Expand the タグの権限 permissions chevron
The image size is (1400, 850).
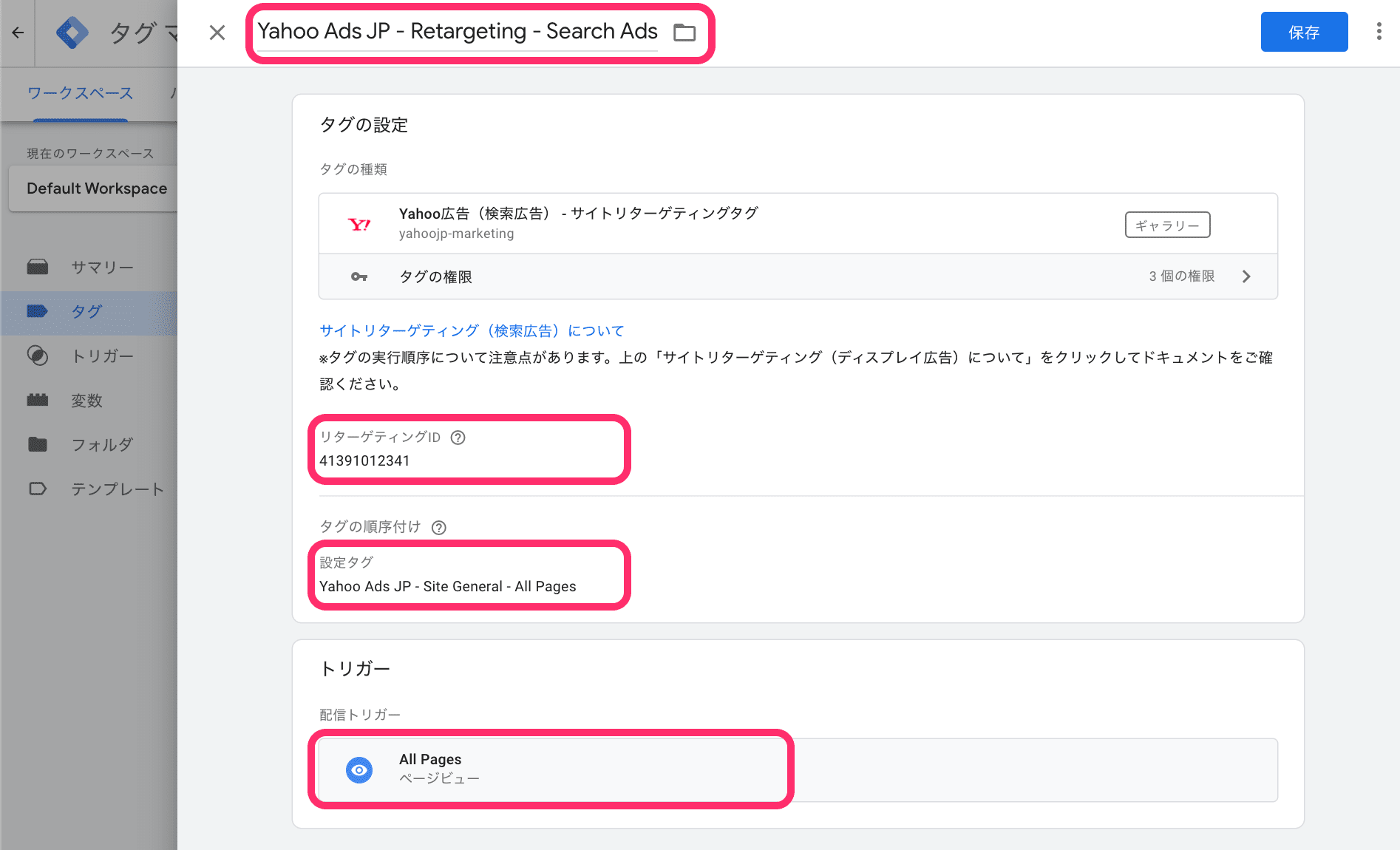point(1246,276)
